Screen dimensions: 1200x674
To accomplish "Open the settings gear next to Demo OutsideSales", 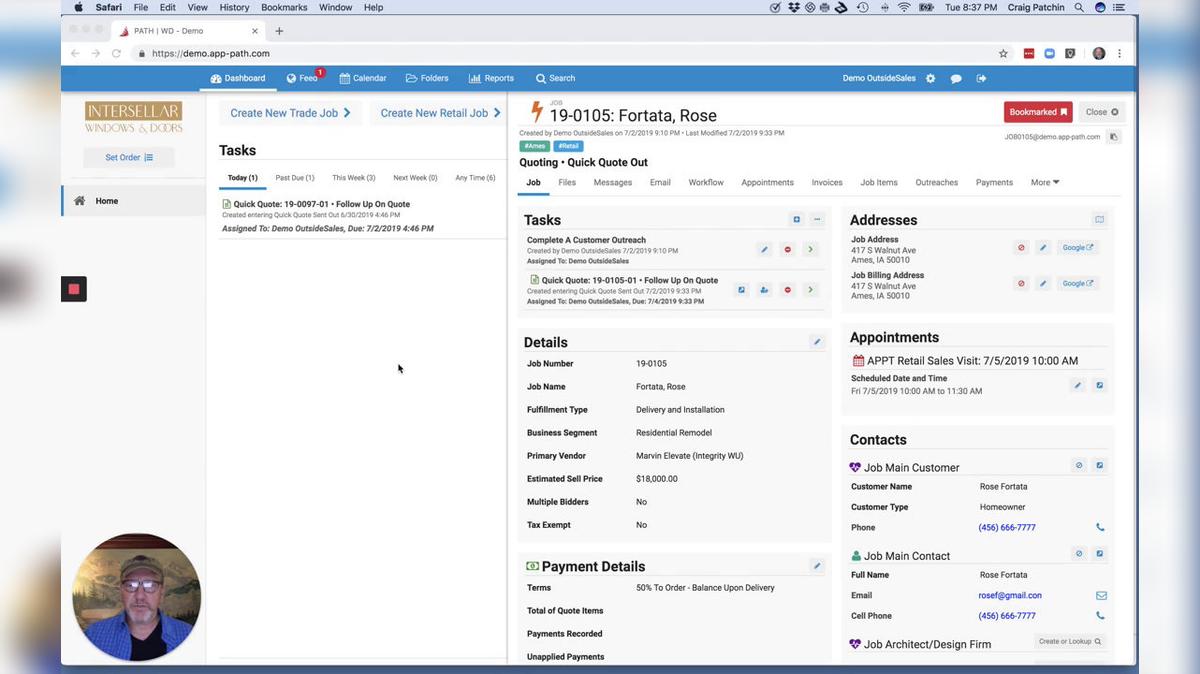I will coord(931,78).
